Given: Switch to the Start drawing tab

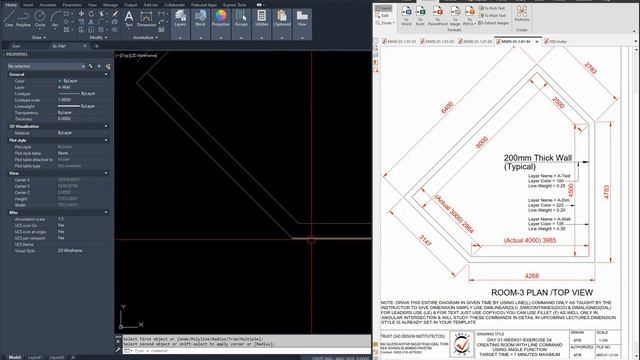Looking at the screenshot, I should pyautogui.click(x=16, y=46).
